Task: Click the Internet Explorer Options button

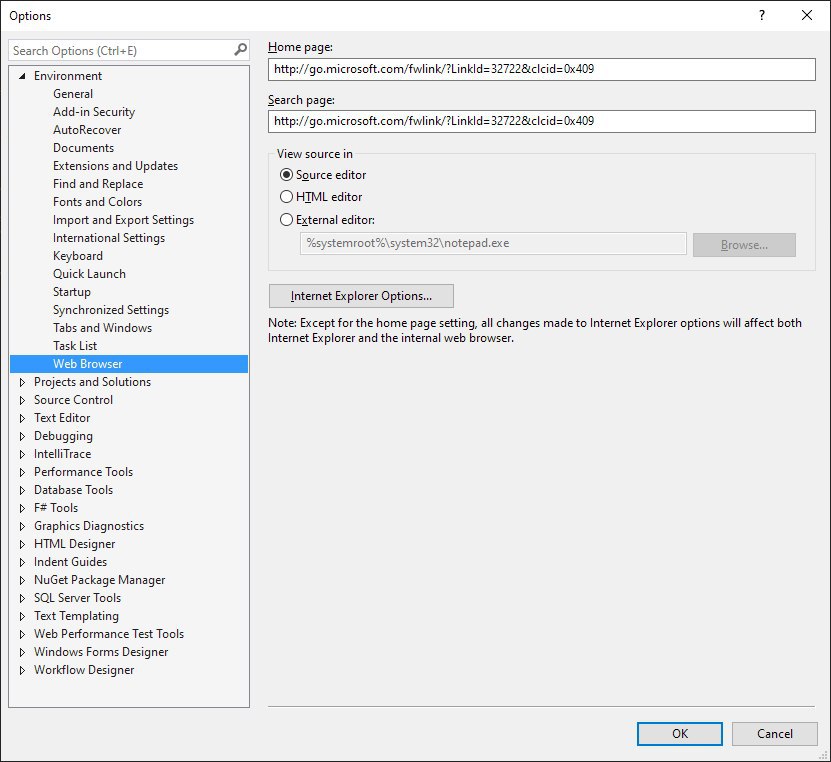Action: 361,296
